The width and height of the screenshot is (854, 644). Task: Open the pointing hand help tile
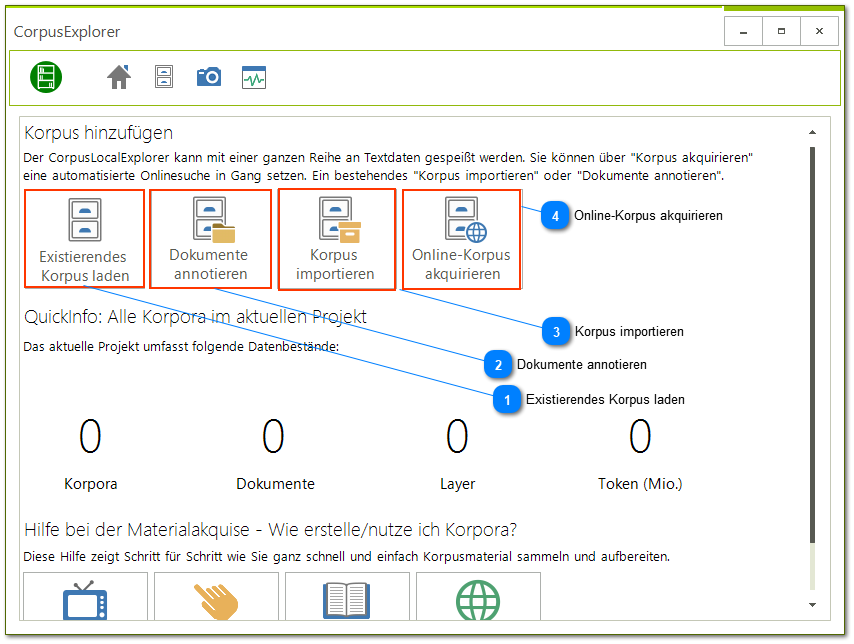click(x=216, y=597)
